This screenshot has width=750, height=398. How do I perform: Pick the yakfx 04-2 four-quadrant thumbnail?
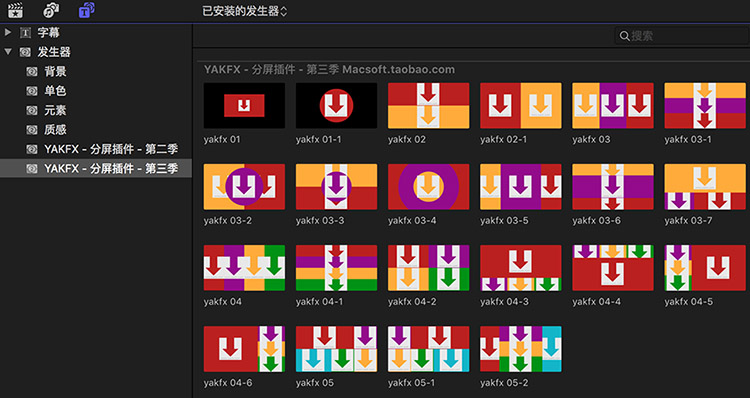click(x=429, y=268)
